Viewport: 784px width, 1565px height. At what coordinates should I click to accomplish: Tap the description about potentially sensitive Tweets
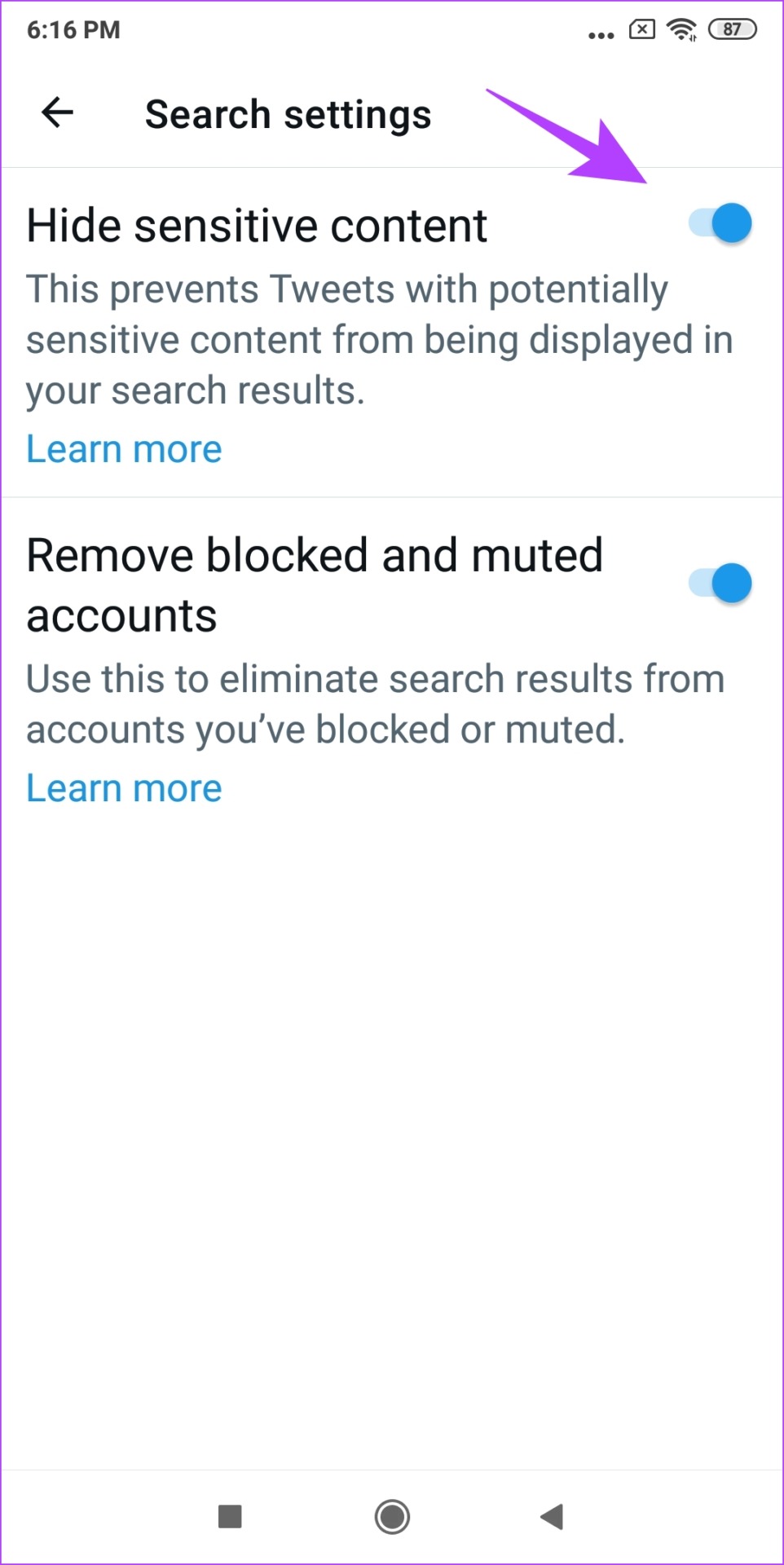click(379, 340)
